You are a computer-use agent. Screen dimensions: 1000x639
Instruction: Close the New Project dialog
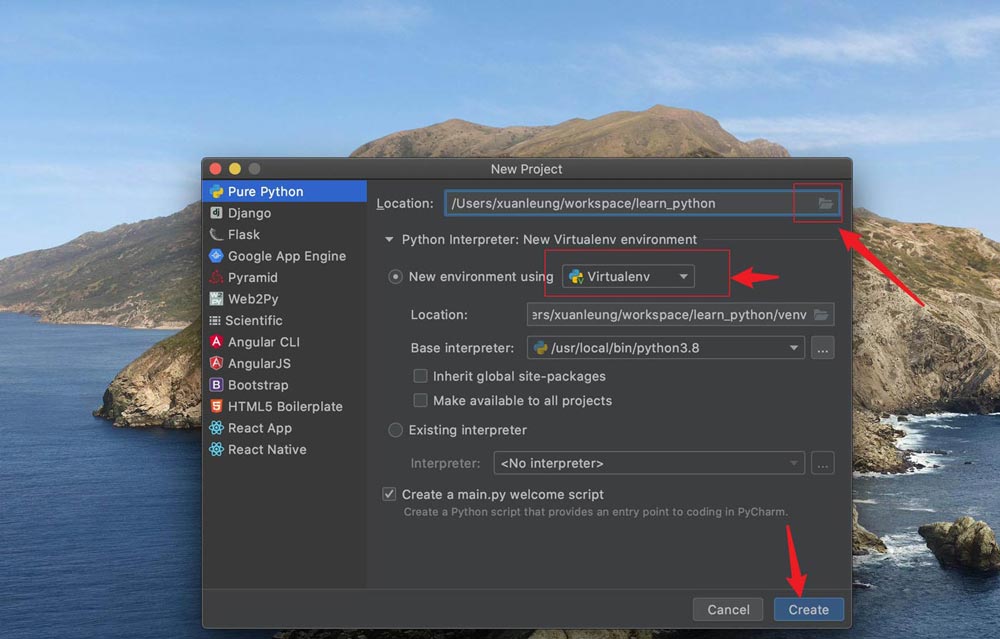216,169
